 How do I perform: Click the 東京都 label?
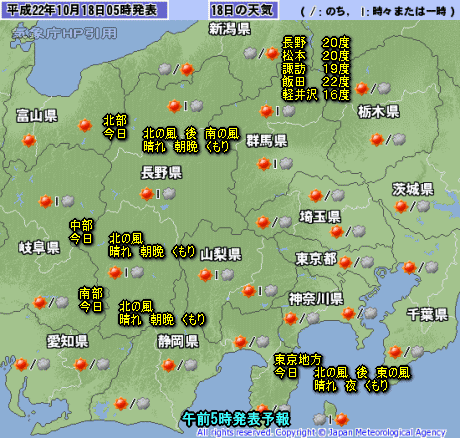316,259
